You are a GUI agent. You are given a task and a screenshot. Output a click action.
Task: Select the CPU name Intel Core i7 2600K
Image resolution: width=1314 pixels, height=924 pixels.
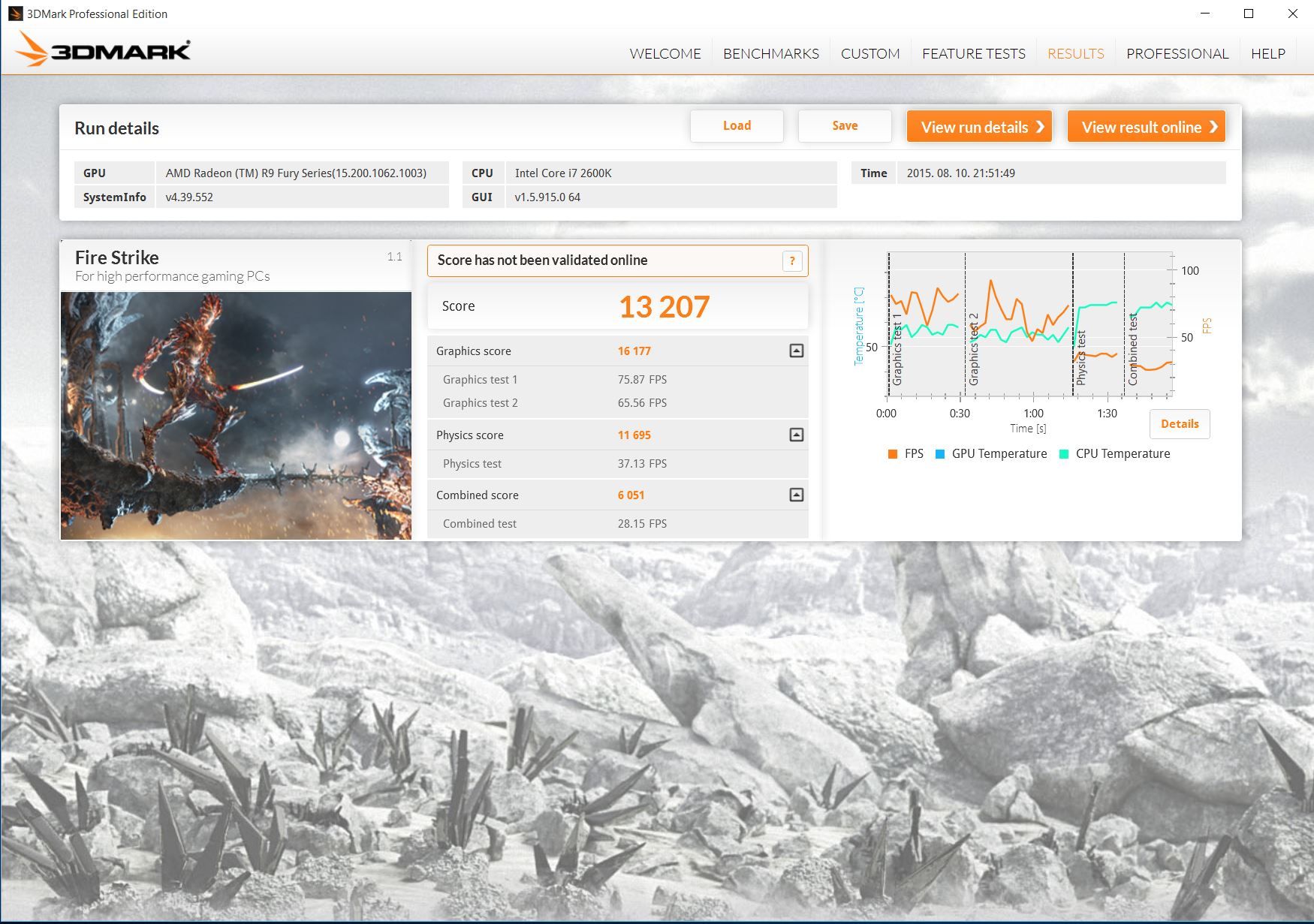coord(563,173)
